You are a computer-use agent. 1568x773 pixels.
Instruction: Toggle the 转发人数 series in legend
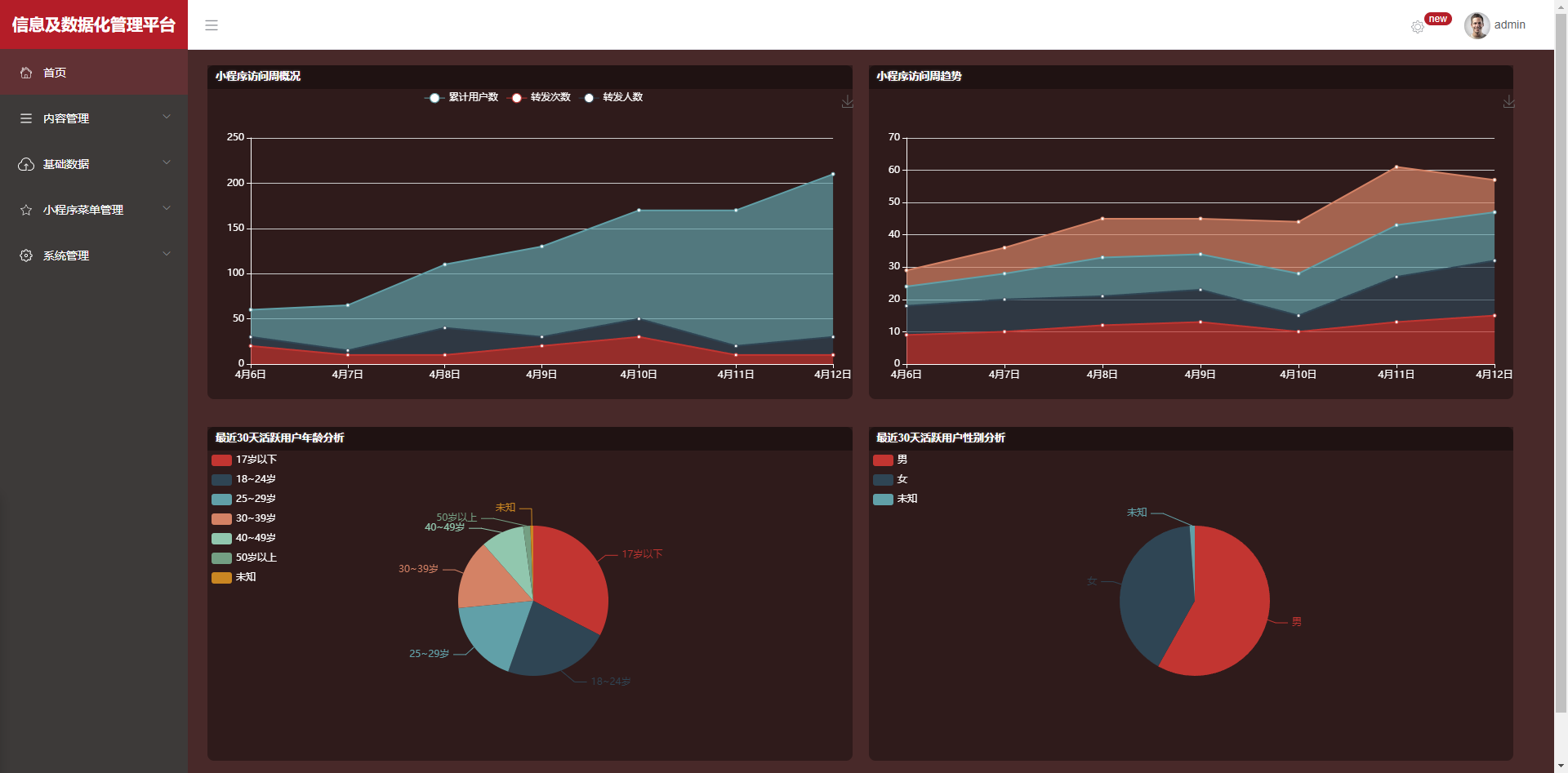point(612,97)
